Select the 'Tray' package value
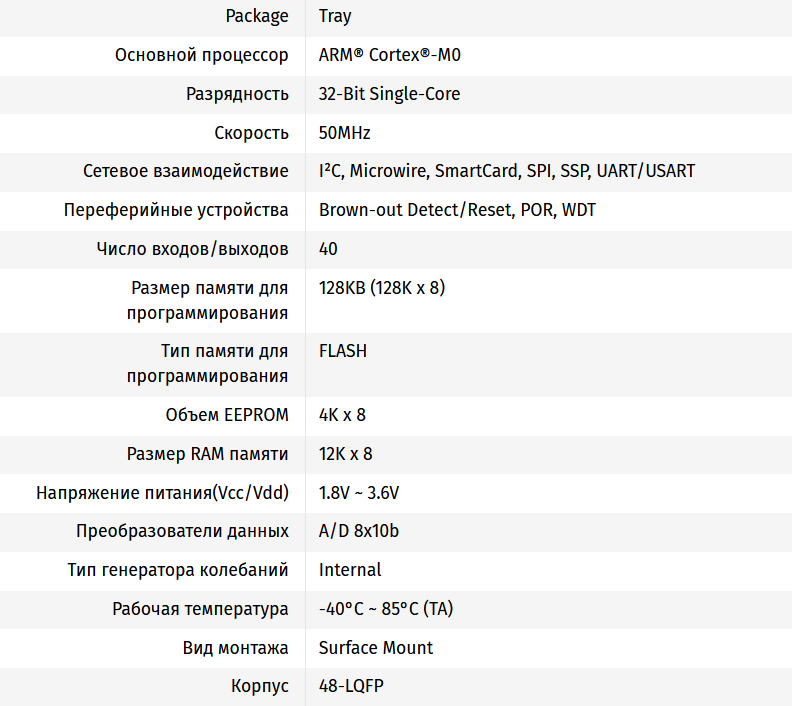This screenshot has height=706, width=792. [x=335, y=16]
